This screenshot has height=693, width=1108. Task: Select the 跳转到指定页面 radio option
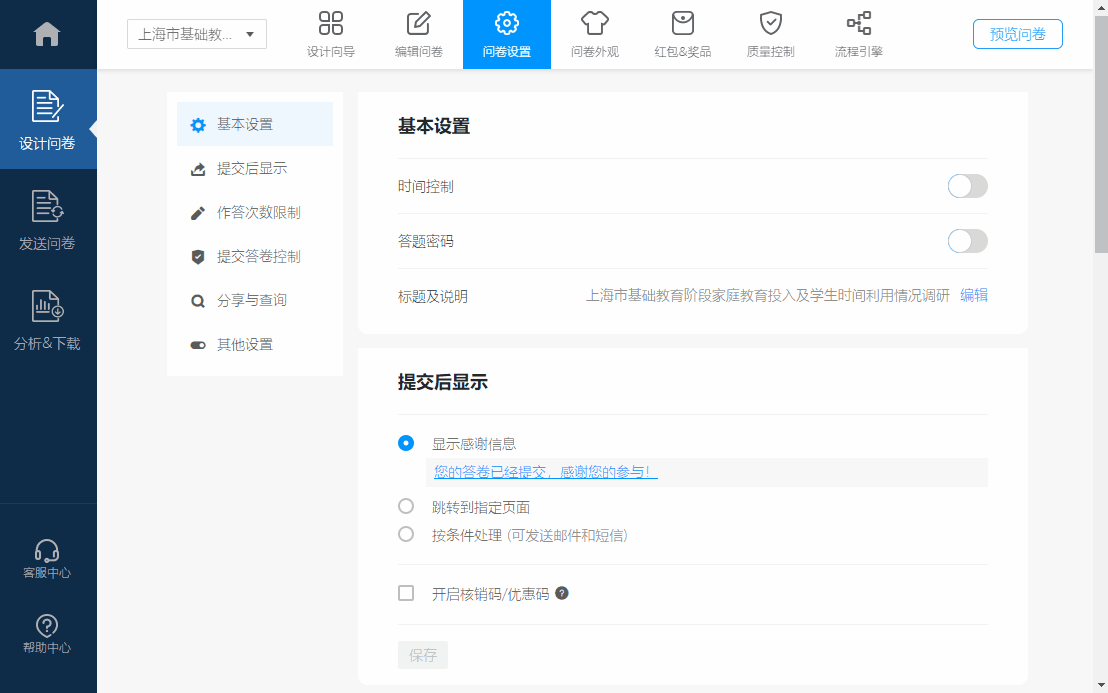point(406,506)
